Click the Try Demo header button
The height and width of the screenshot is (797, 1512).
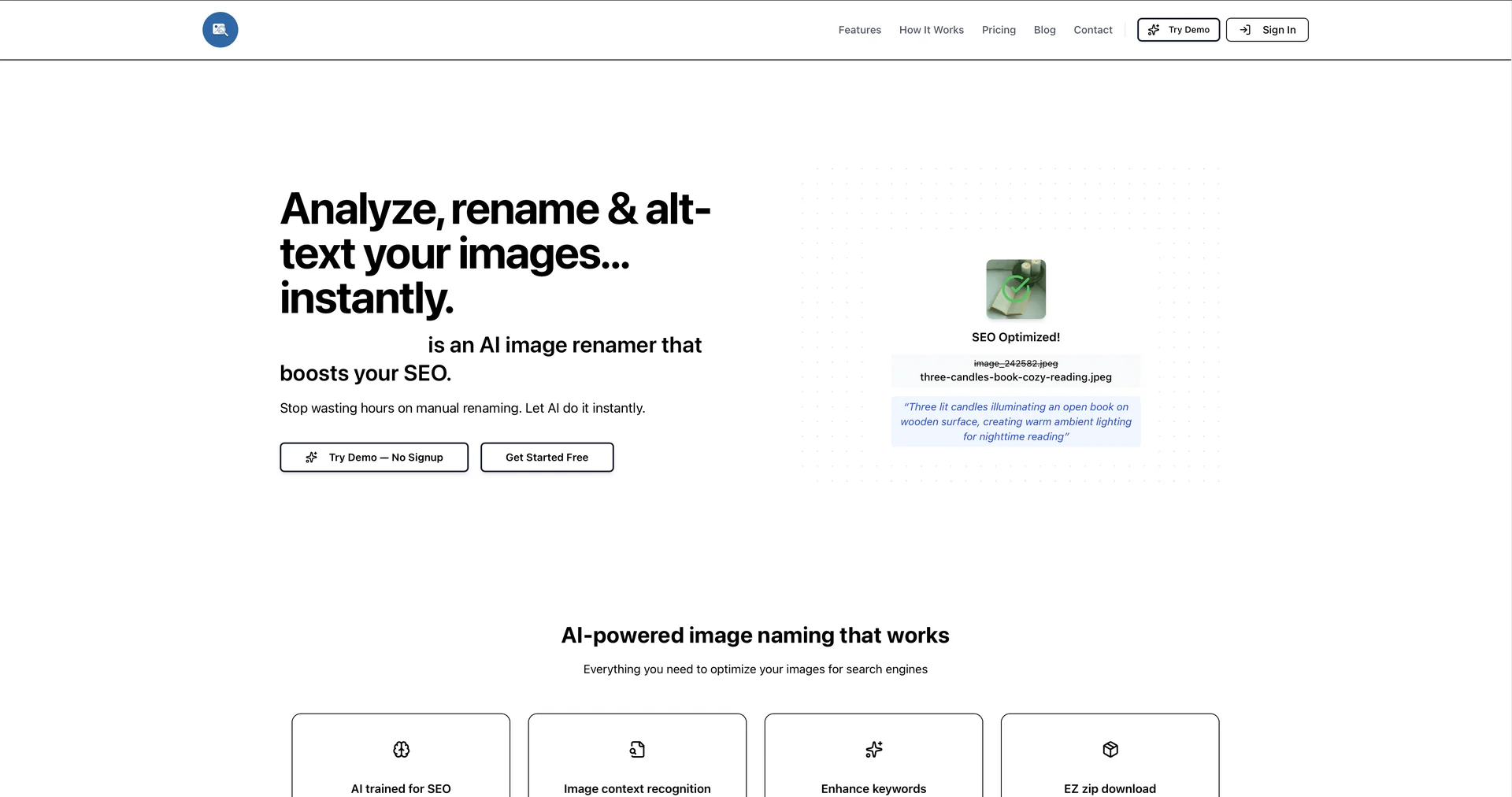[x=1178, y=30]
